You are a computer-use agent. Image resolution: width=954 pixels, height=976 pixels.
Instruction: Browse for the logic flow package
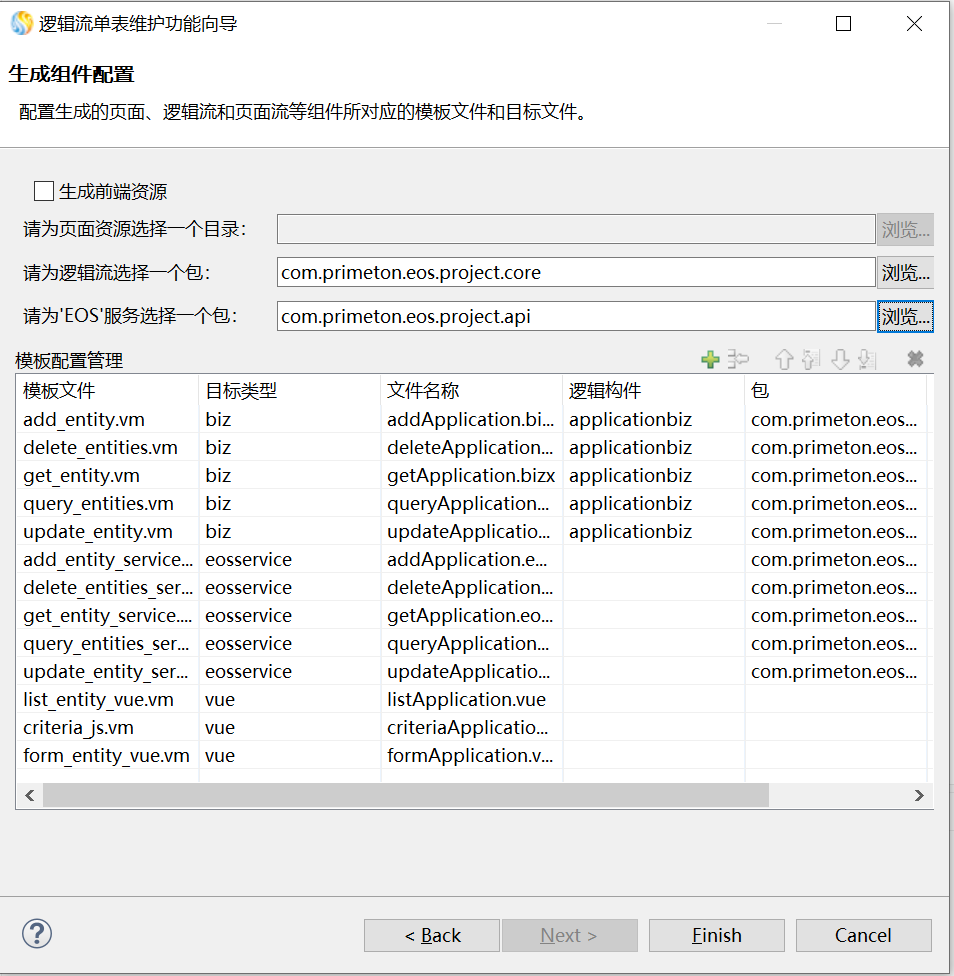pyautogui.click(x=905, y=273)
